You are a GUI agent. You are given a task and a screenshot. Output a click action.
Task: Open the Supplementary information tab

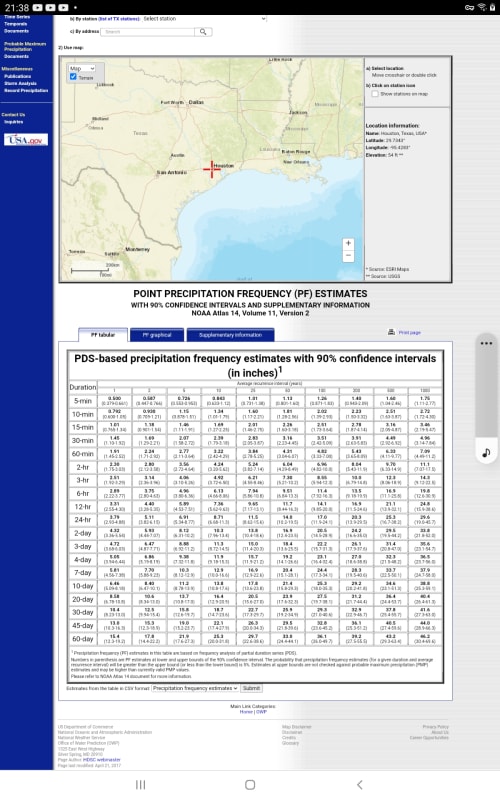tap(230, 335)
